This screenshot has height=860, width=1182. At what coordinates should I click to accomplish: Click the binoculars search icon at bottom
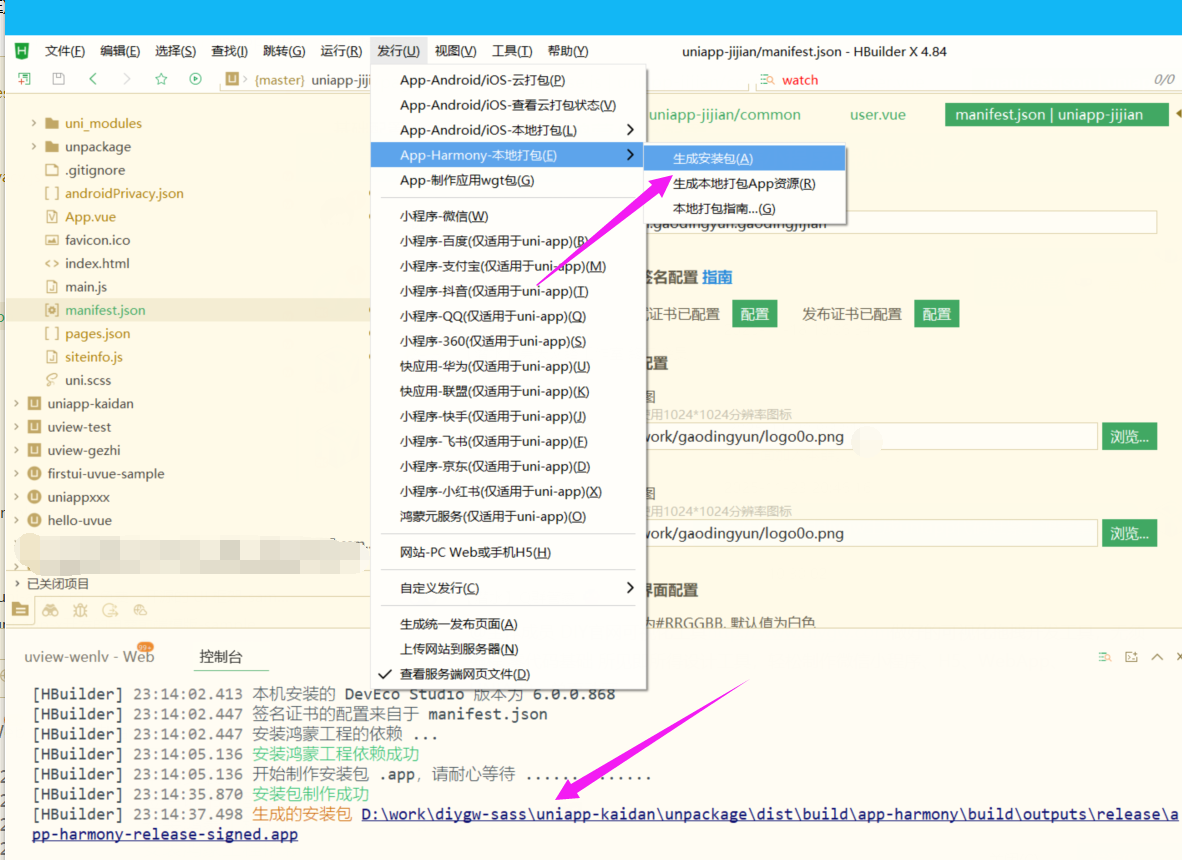click(x=51, y=610)
